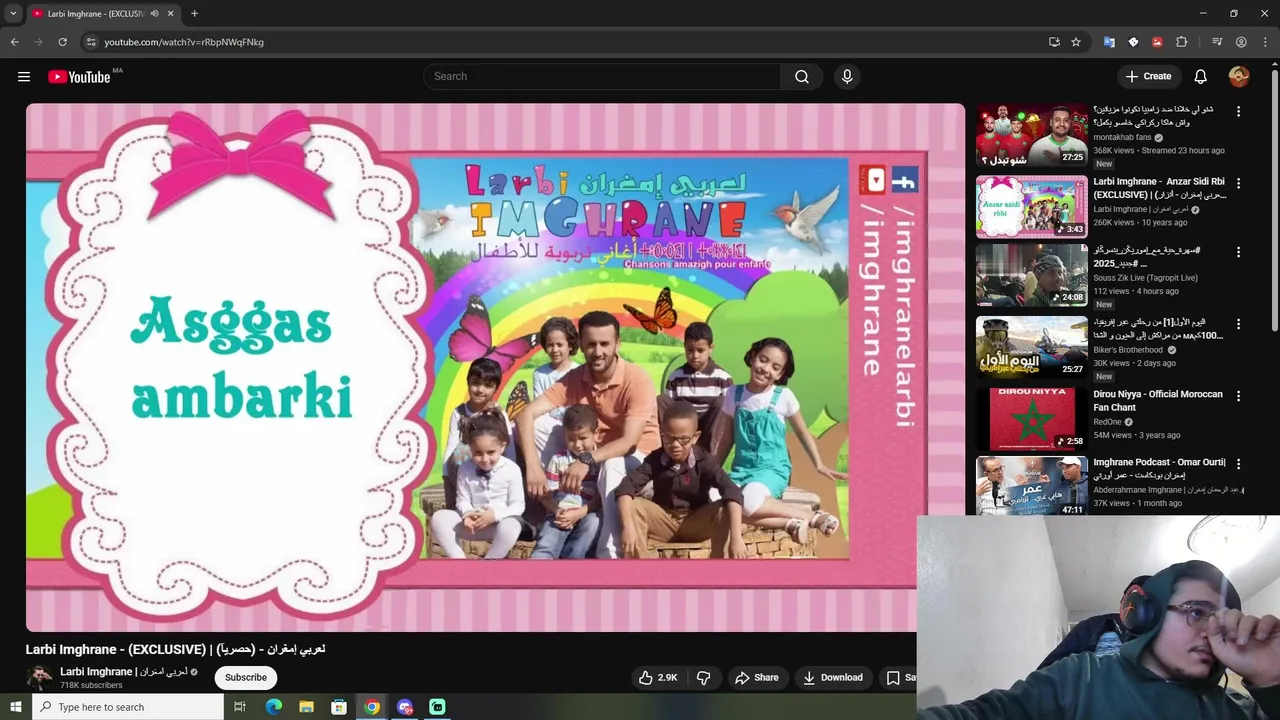Click the video player area
Viewport: 1280px width, 720px height.
click(x=495, y=367)
